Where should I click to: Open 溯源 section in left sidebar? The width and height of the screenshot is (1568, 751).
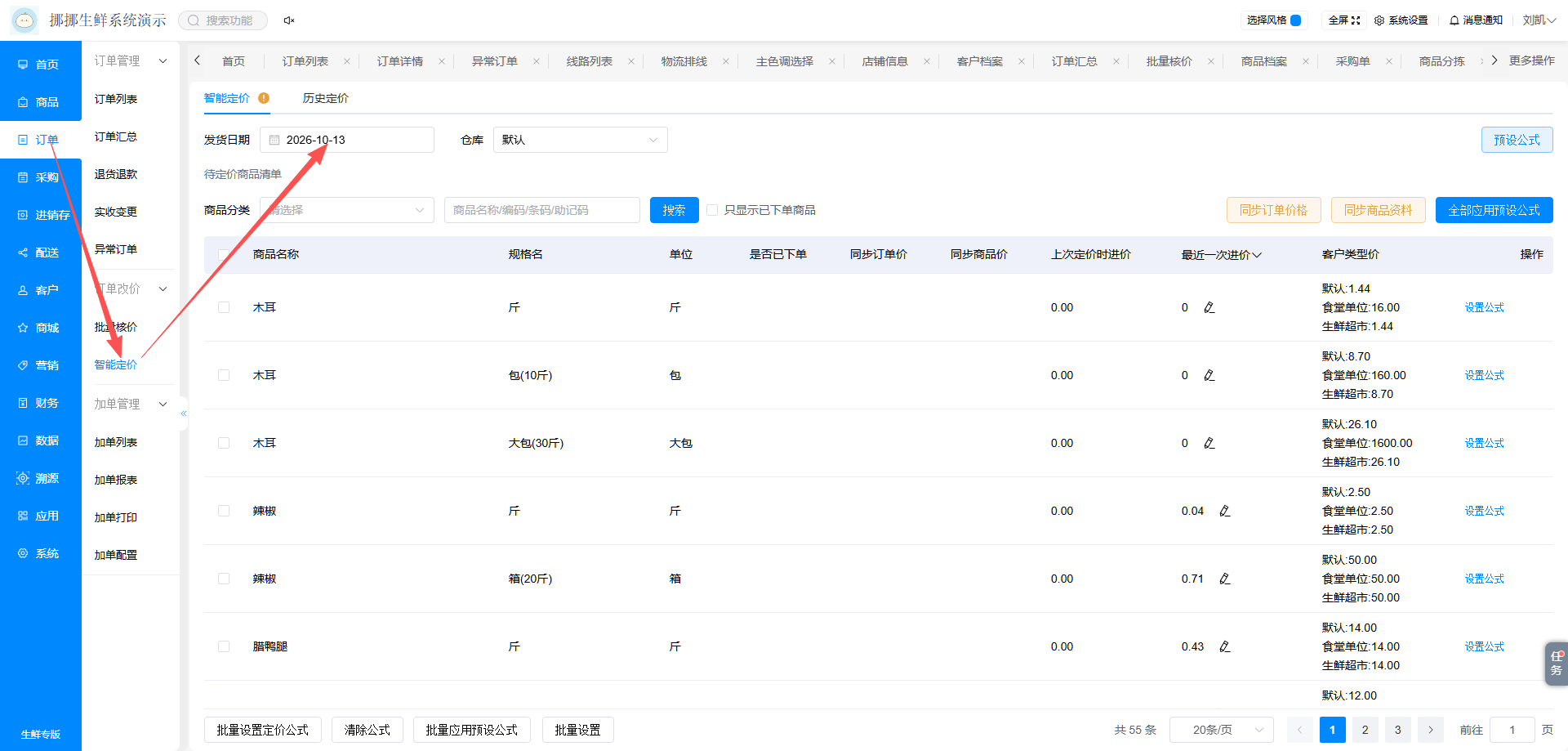[41, 478]
